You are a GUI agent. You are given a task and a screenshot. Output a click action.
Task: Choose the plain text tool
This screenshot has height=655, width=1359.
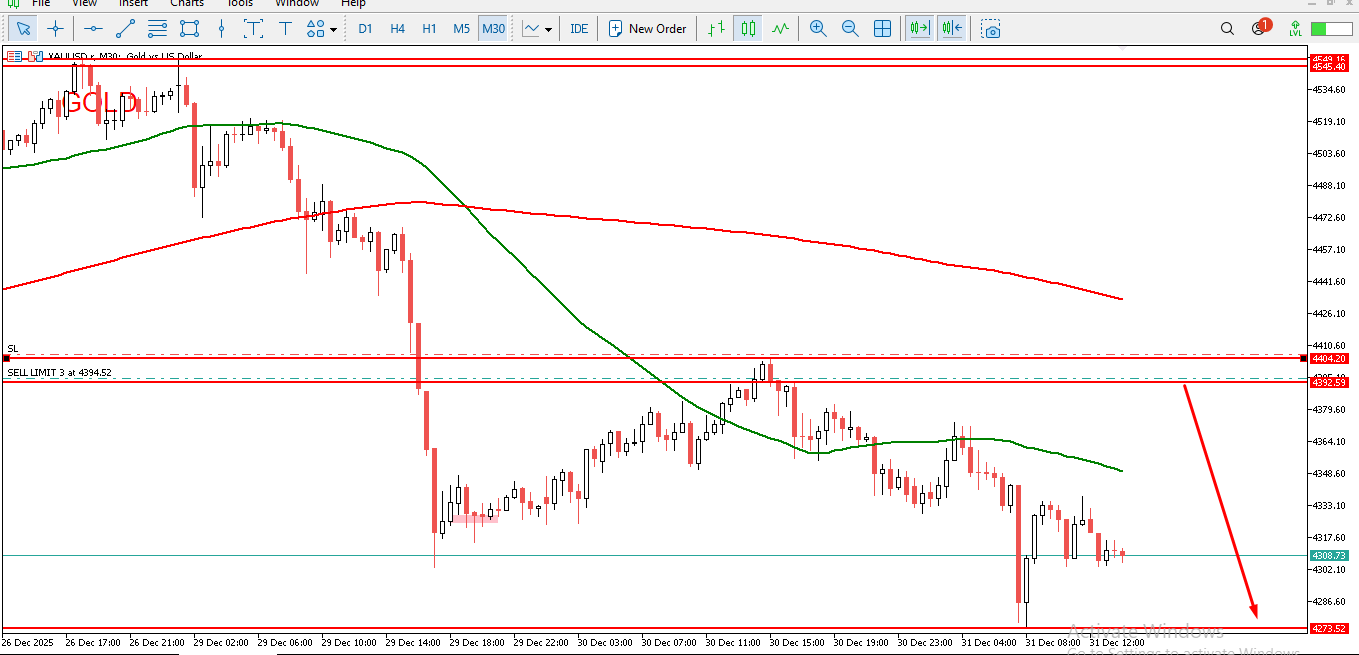pyautogui.click(x=285, y=29)
